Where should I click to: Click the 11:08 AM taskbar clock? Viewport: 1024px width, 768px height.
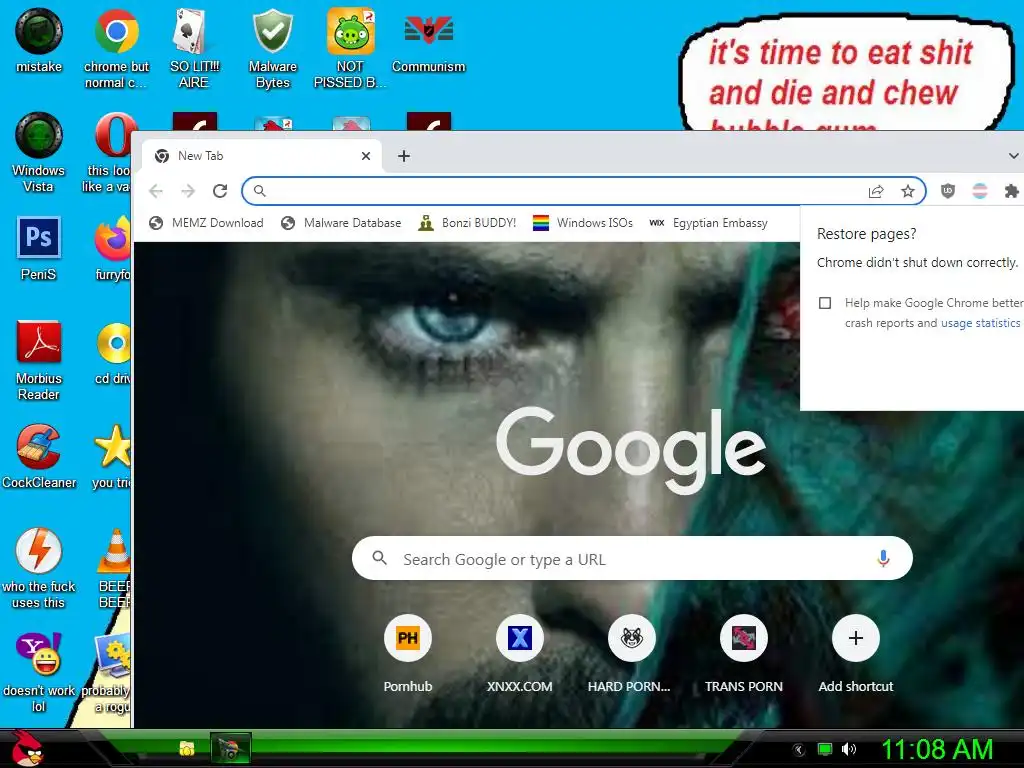coord(937,749)
